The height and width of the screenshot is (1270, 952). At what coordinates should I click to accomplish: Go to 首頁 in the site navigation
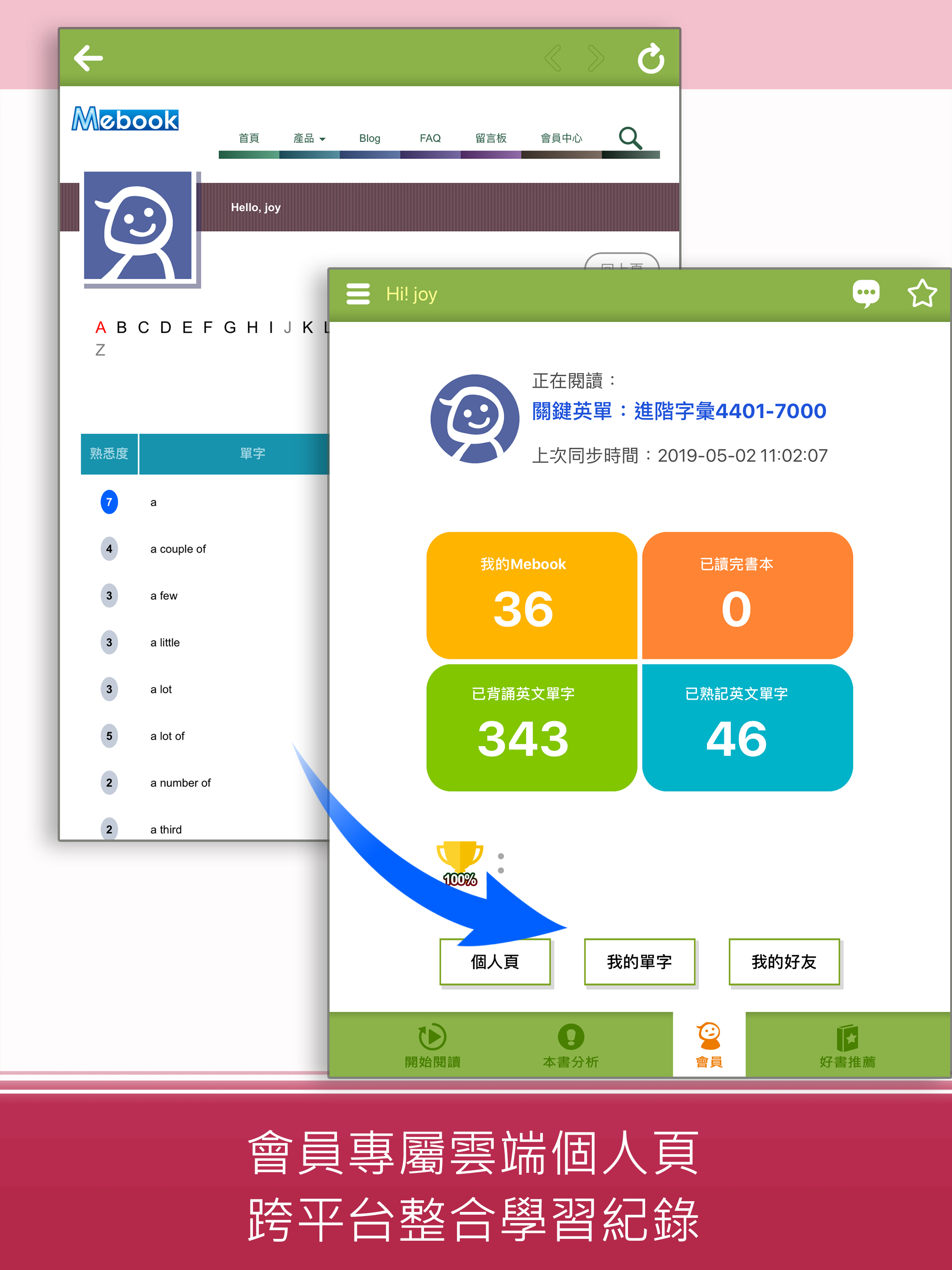pyautogui.click(x=249, y=139)
